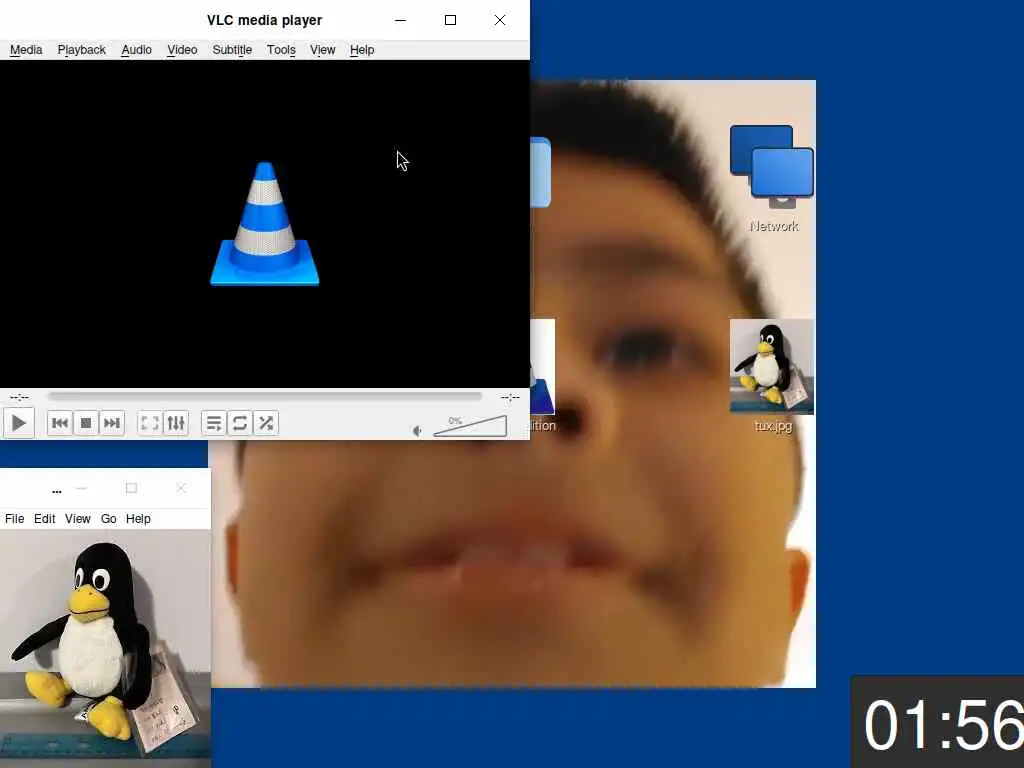Open the Media menu in VLC
The width and height of the screenshot is (1024, 768).
point(26,50)
